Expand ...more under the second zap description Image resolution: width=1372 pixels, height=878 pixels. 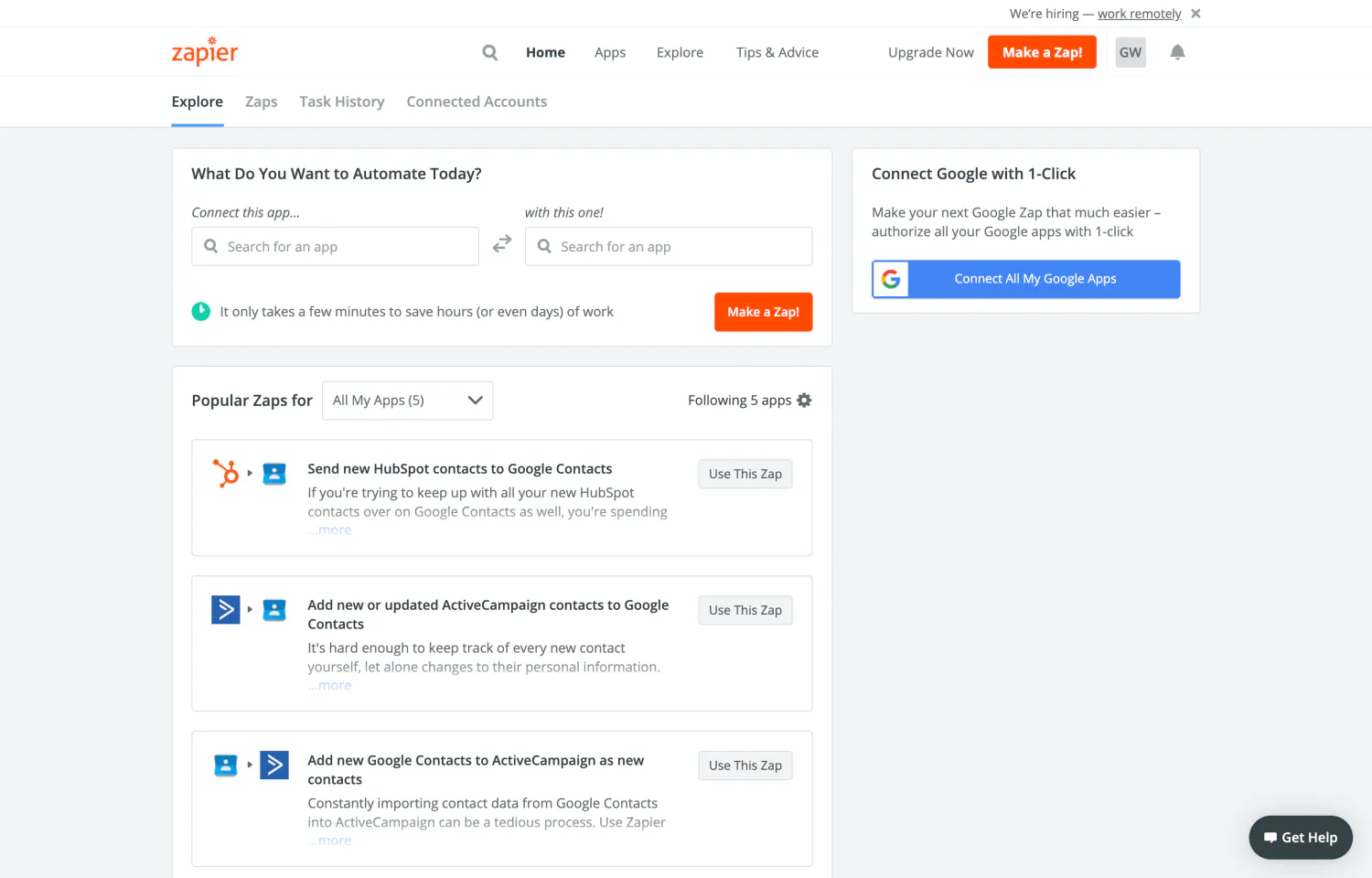point(329,686)
